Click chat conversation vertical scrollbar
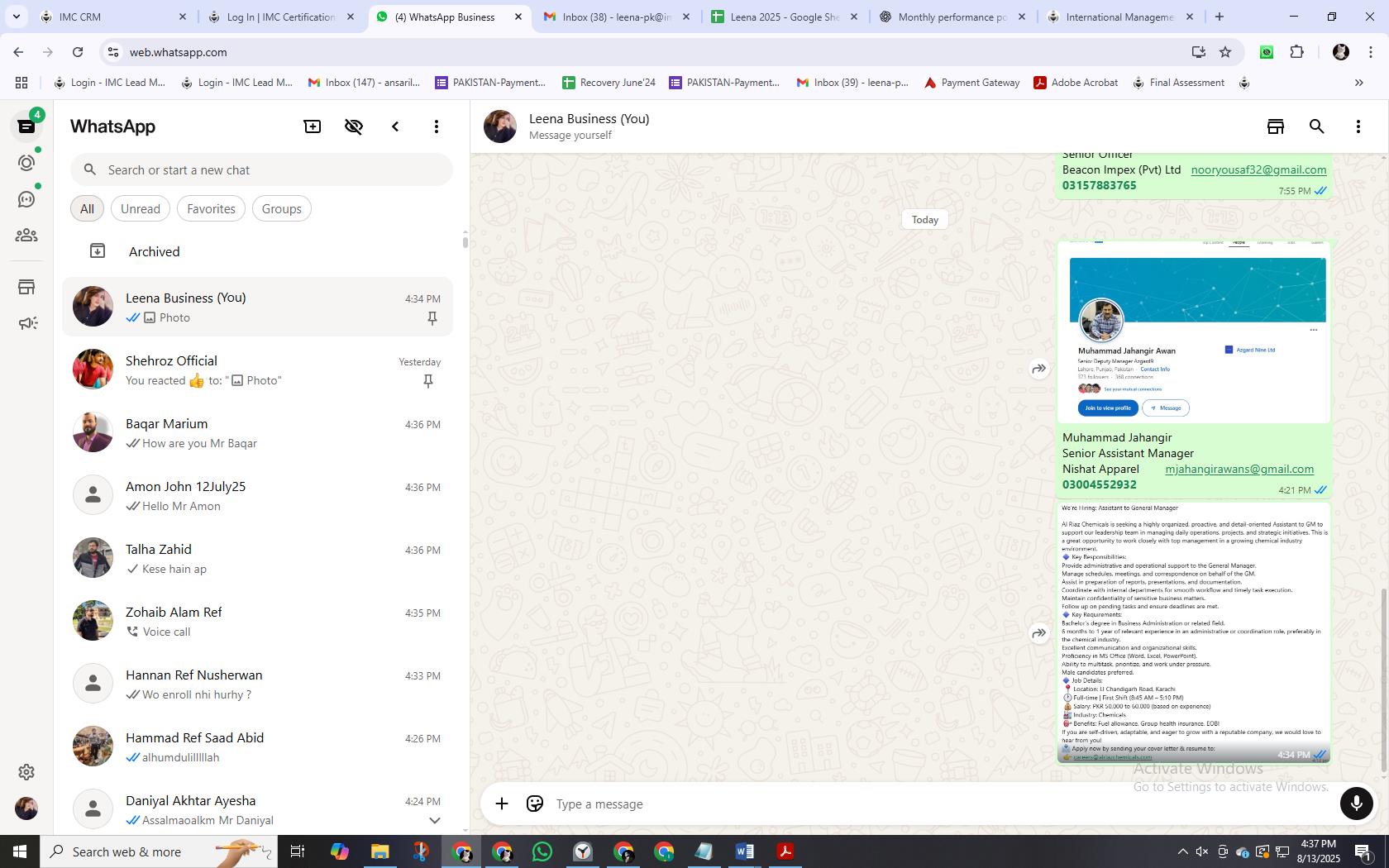This screenshot has height=868, width=1389. (1384, 680)
